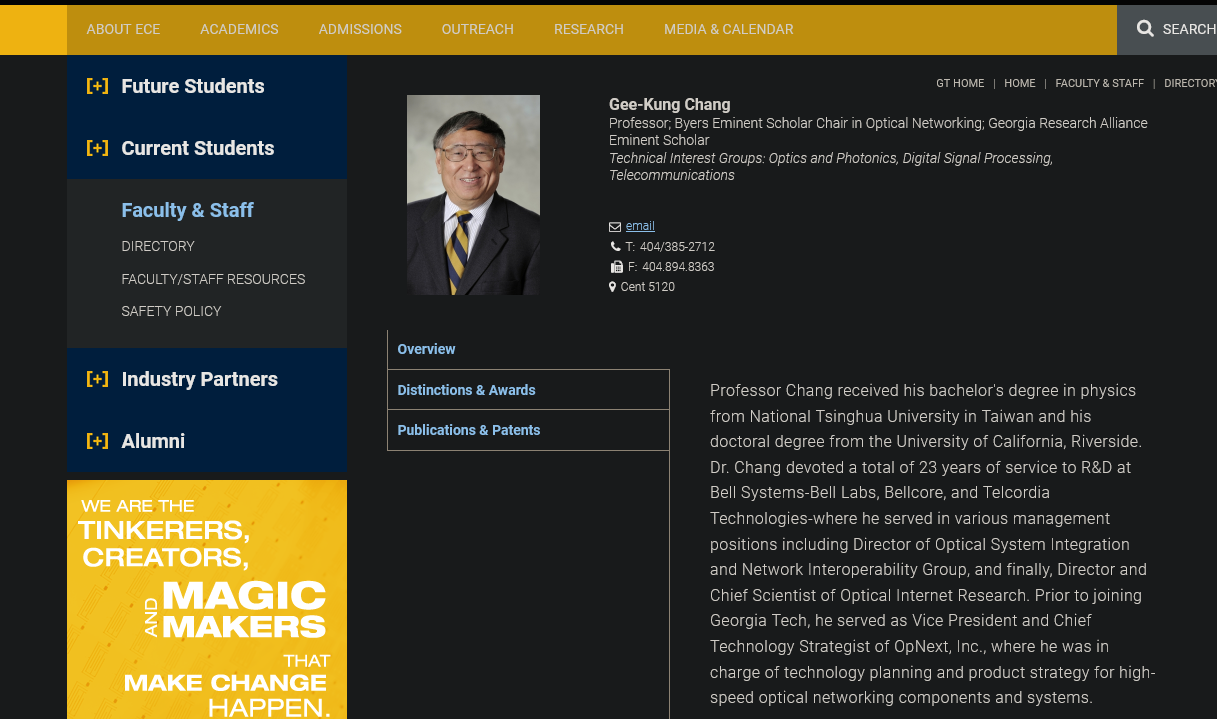Expand the Future Students [+] toggle
Screen dimensions: 1217x719
[x=97, y=86]
